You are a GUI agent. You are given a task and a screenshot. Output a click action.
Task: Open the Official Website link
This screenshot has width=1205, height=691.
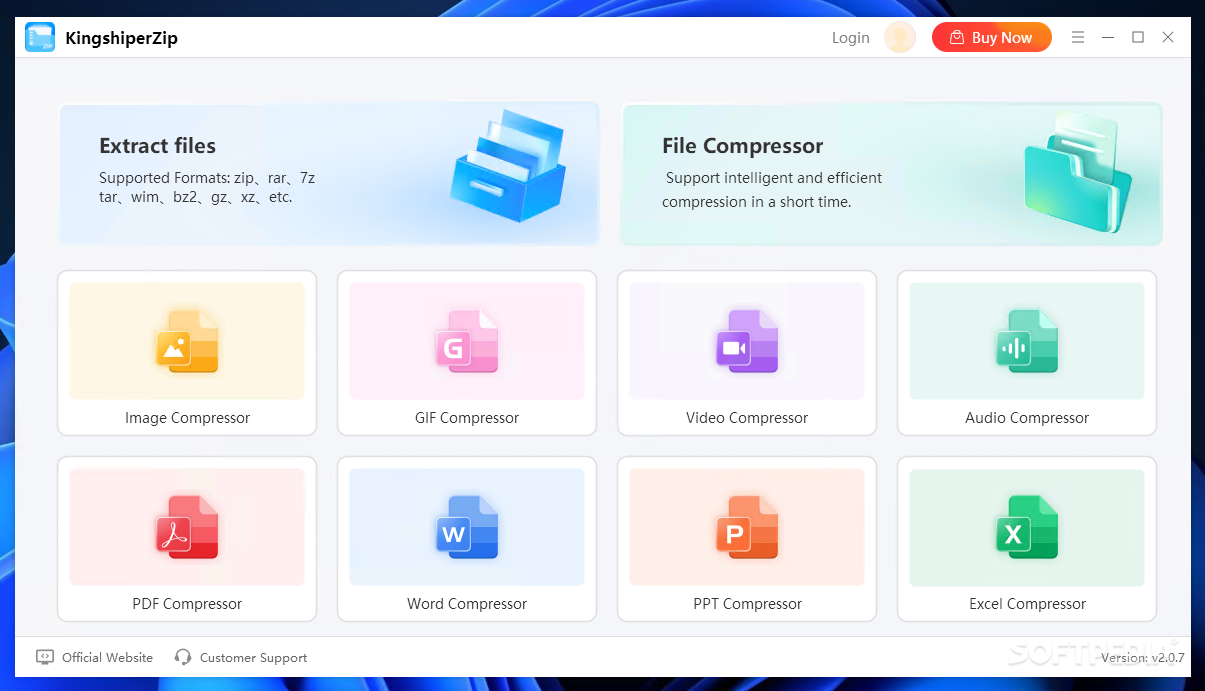[x=108, y=658]
